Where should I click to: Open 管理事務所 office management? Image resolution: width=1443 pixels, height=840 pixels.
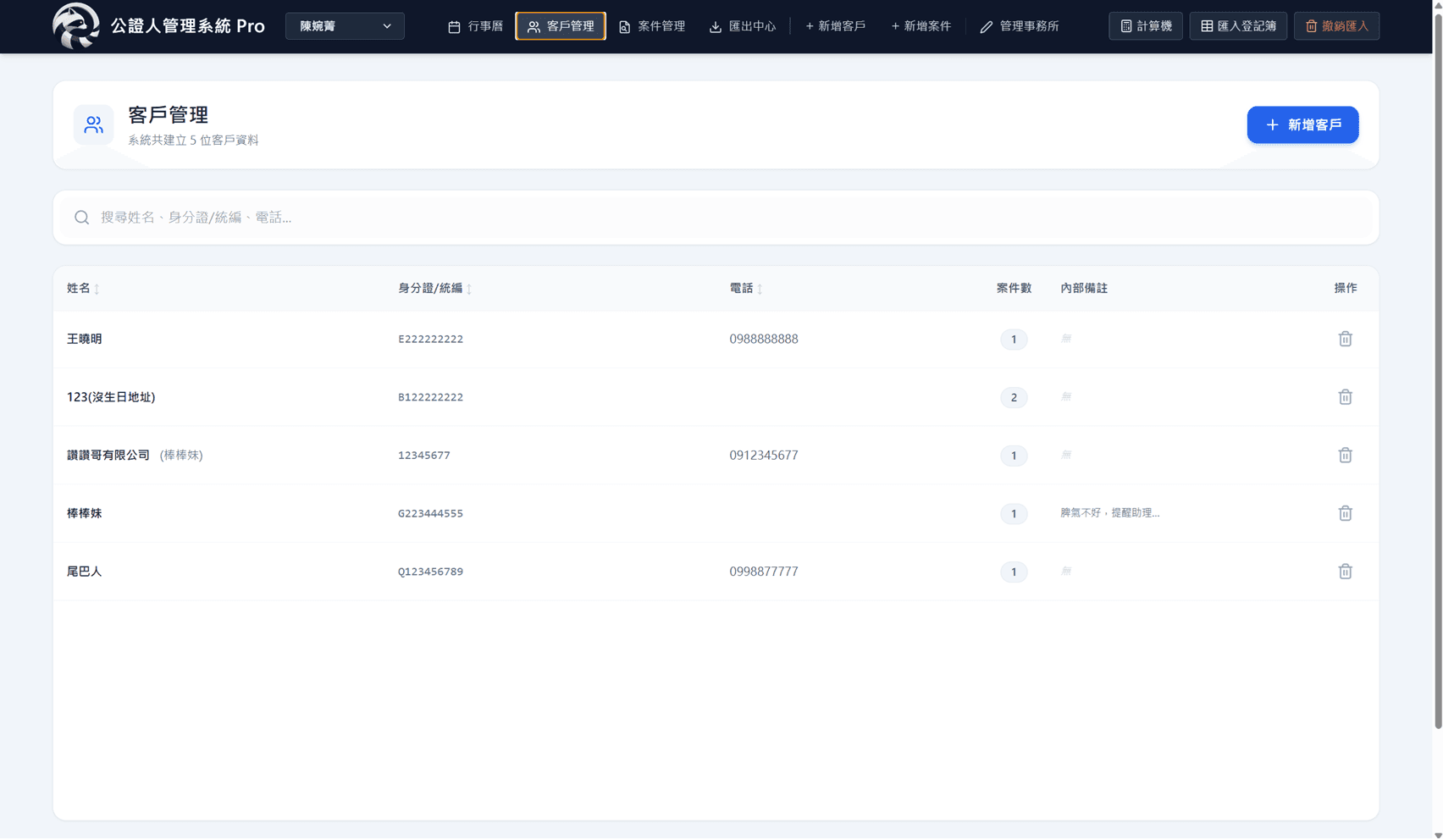click(1020, 26)
